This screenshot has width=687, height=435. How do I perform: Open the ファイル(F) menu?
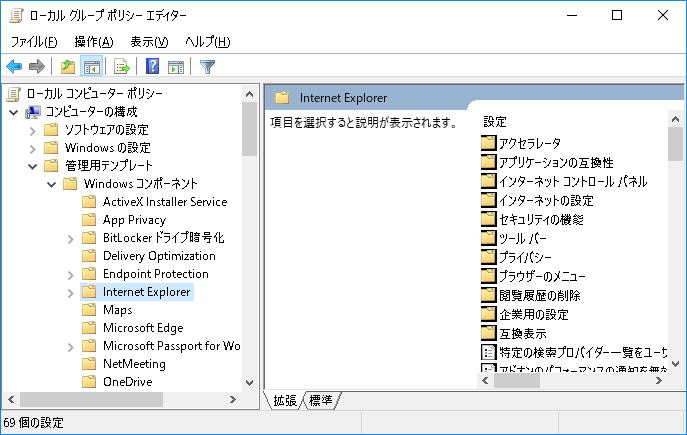(x=34, y=42)
